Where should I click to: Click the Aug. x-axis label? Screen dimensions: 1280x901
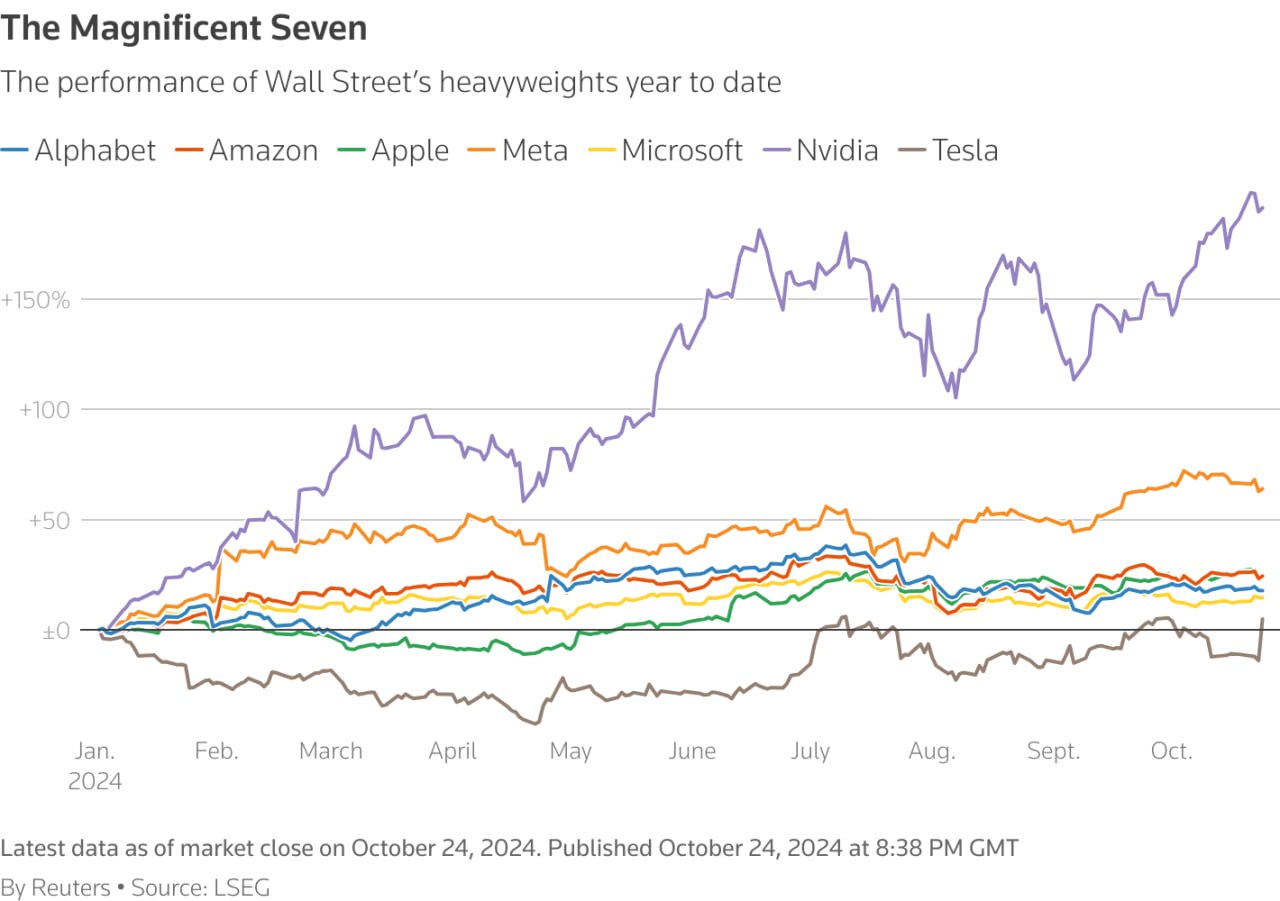pos(932,751)
